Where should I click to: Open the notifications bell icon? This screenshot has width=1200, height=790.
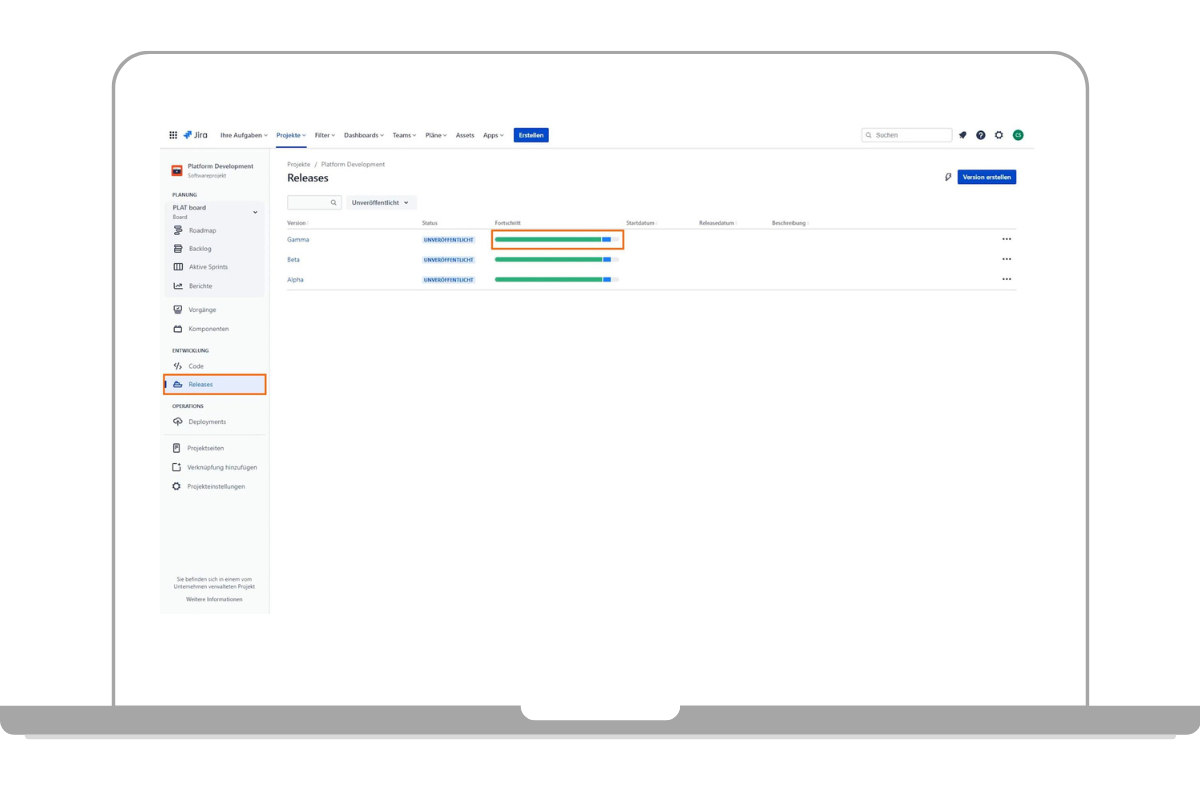(963, 135)
